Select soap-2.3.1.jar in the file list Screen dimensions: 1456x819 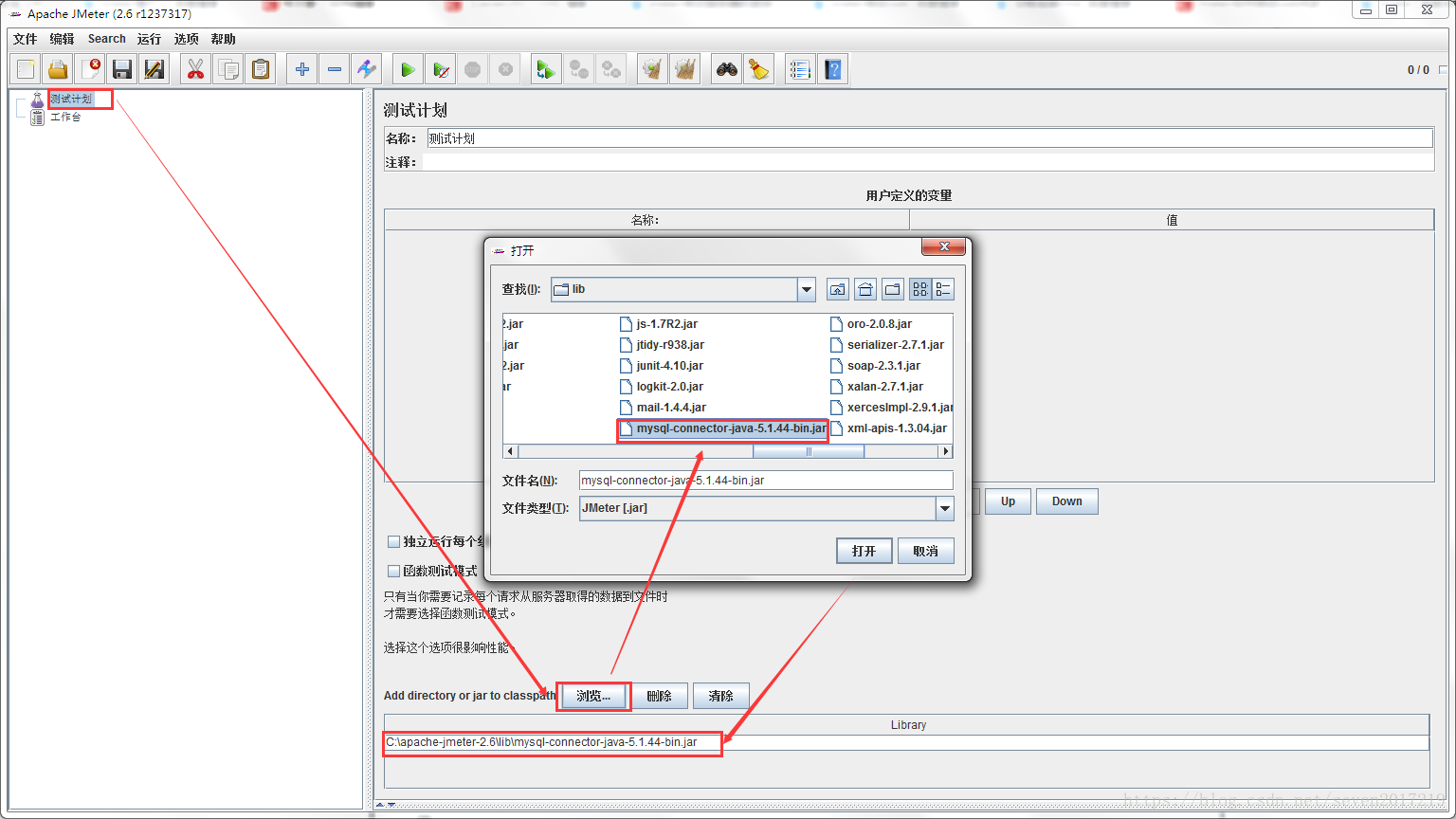(875, 366)
